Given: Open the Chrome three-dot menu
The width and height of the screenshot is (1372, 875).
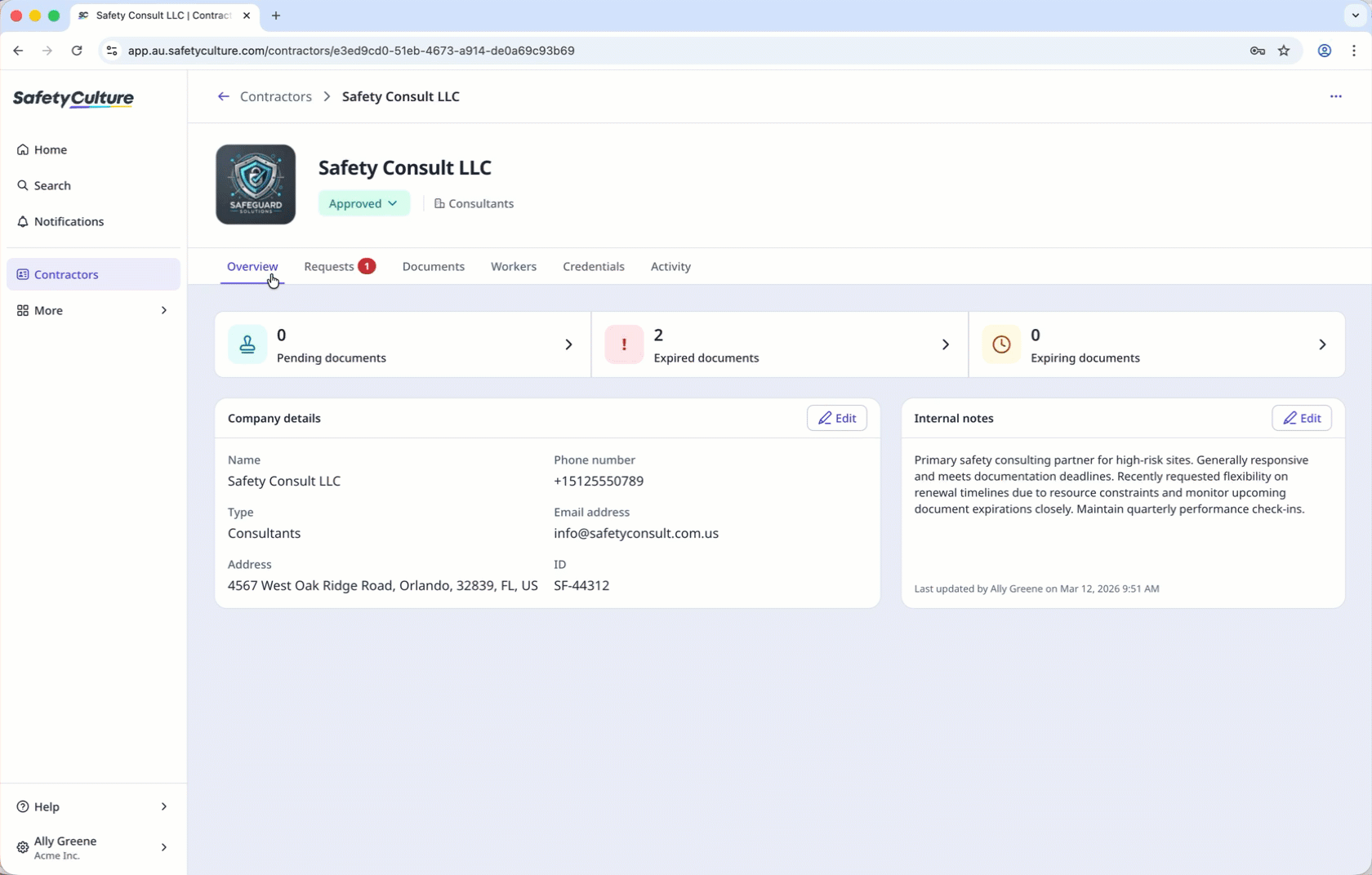Looking at the screenshot, I should 1354,51.
